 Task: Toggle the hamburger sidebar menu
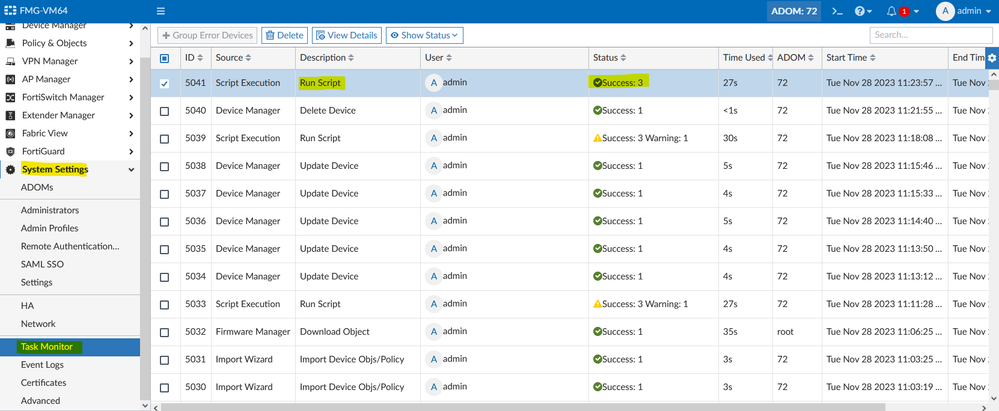pyautogui.click(x=160, y=11)
